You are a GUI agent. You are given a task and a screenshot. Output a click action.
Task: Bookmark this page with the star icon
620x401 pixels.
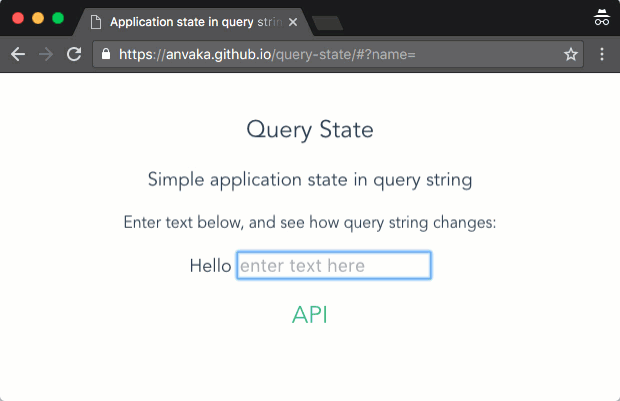click(571, 55)
